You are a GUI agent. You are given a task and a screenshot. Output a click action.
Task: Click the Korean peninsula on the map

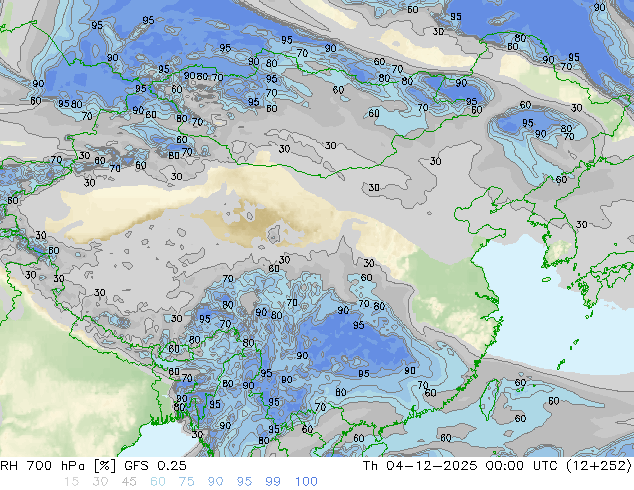[x=558, y=232]
